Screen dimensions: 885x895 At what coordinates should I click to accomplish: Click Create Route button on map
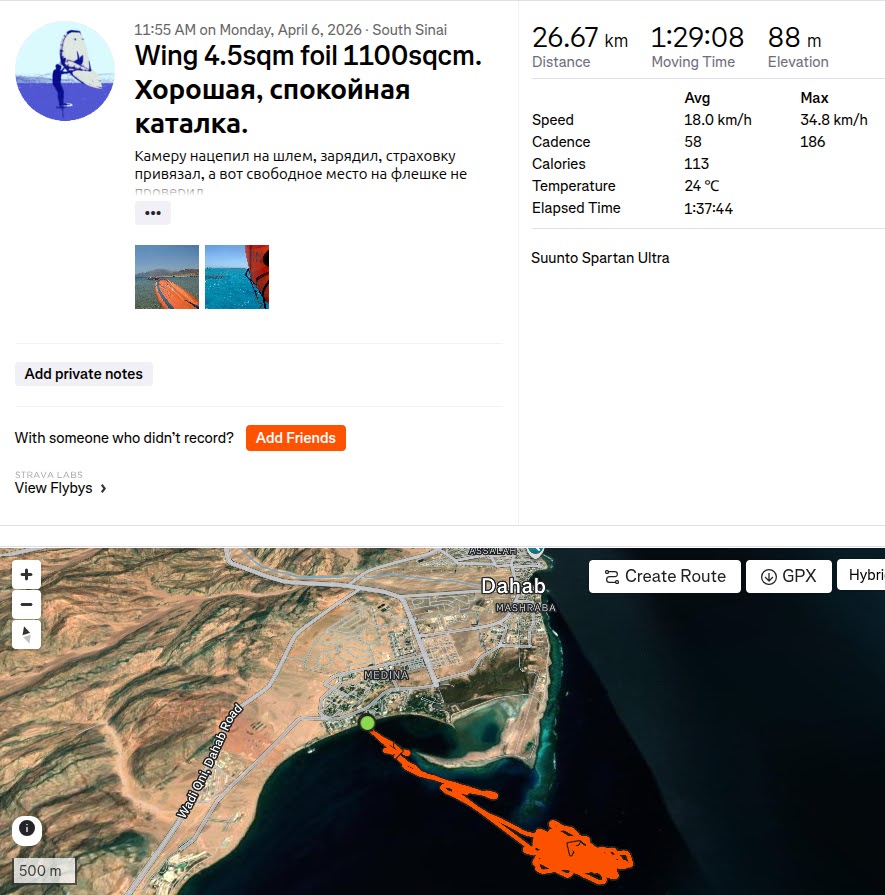[665, 576]
